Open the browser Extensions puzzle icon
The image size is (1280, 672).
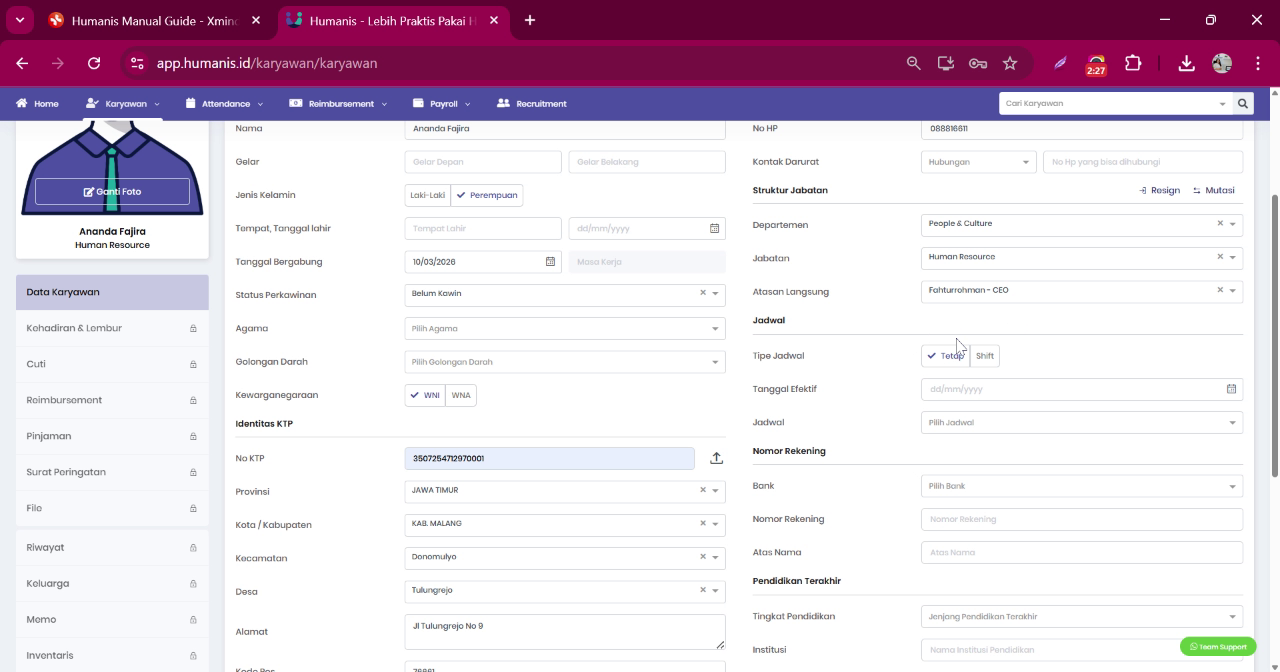1133,63
